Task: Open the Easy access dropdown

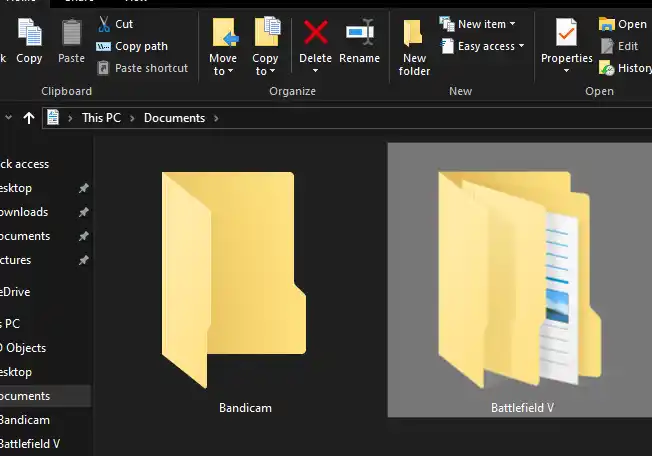Action: tap(482, 46)
